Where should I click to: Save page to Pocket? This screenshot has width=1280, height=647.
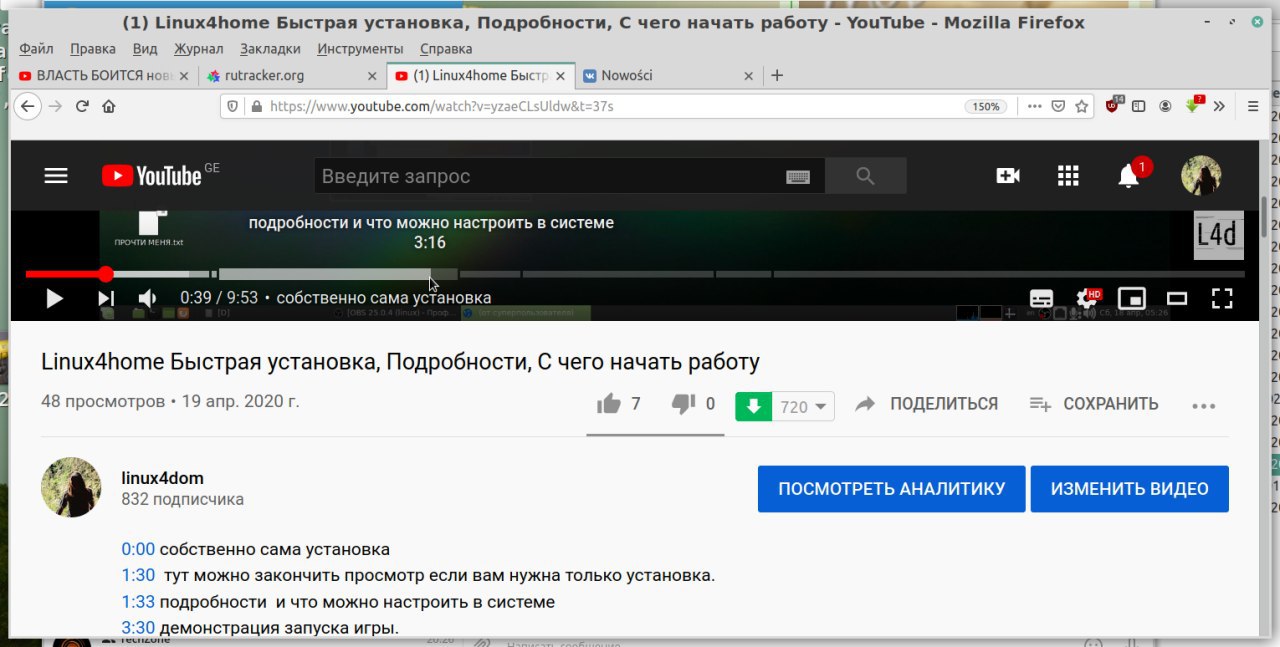pos(1058,106)
